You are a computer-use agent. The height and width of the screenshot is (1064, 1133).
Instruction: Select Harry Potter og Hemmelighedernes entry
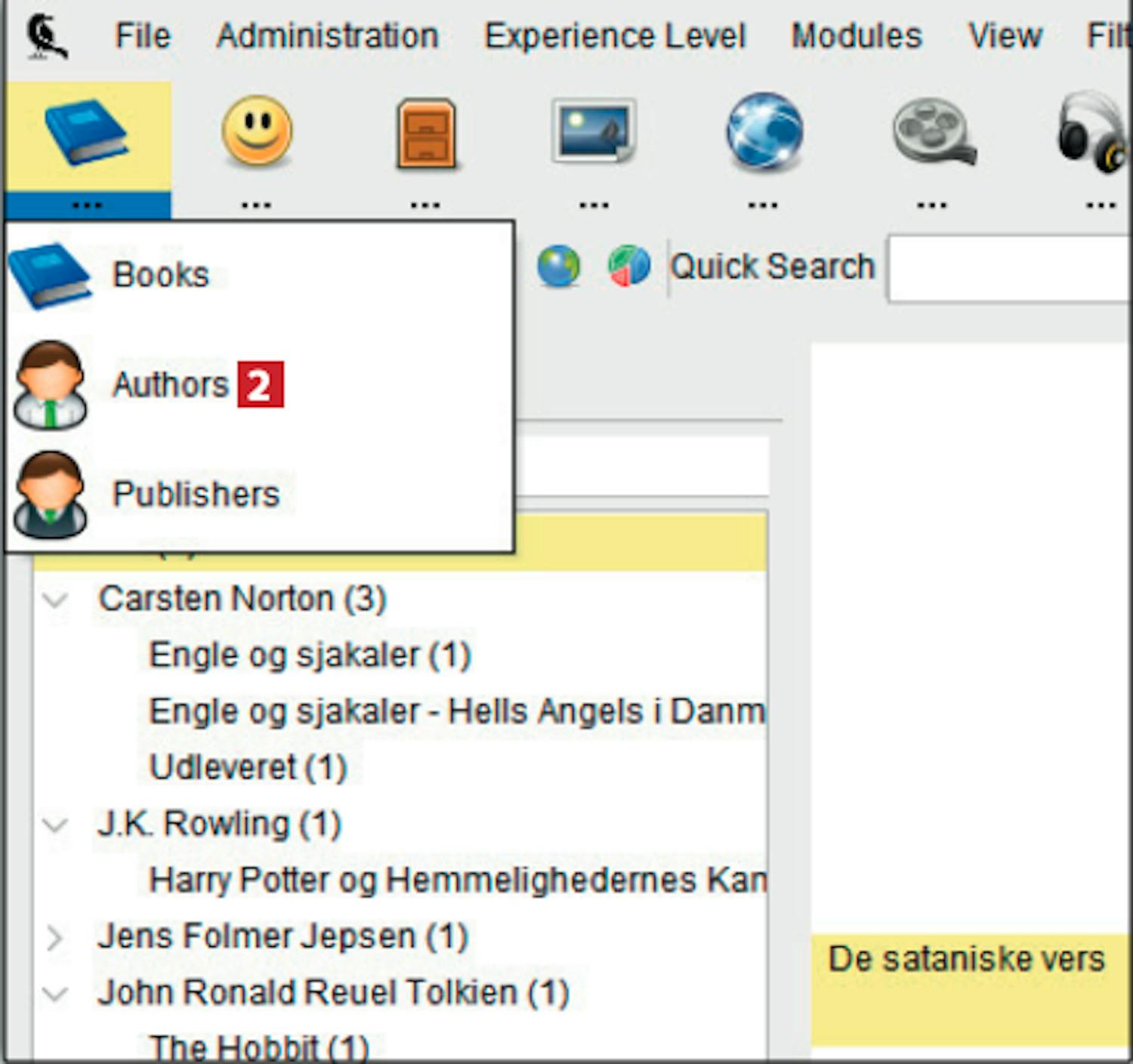[457, 880]
